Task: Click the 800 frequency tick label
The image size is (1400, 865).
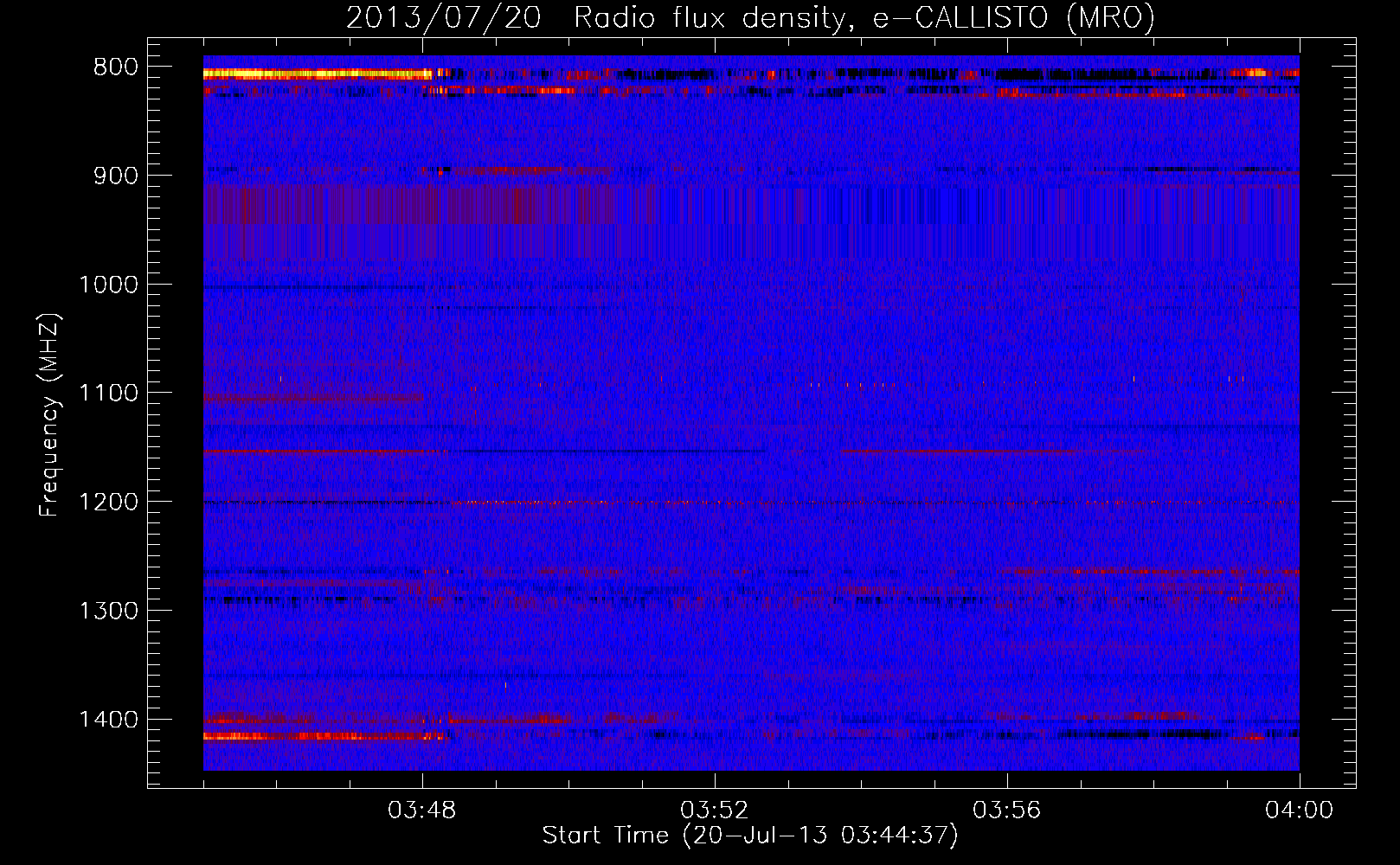Action: pos(116,67)
